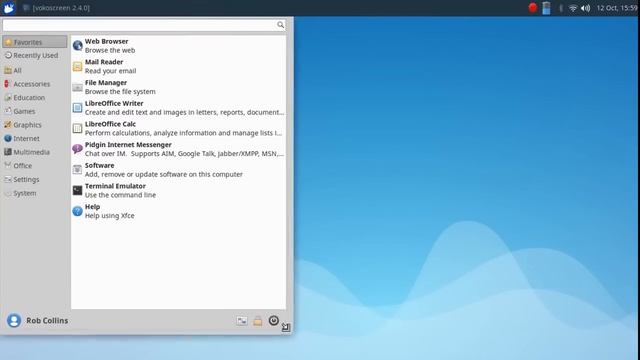Click the volume speaker icon
The image size is (640, 360).
[x=586, y=8]
